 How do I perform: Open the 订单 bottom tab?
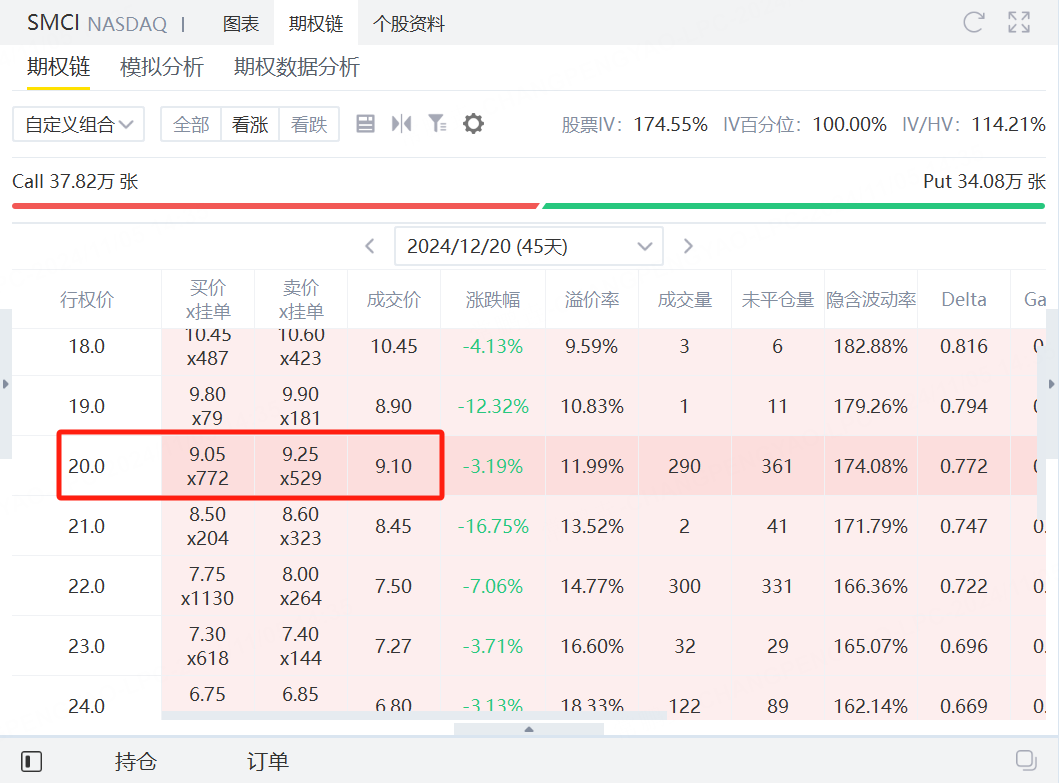tap(268, 761)
